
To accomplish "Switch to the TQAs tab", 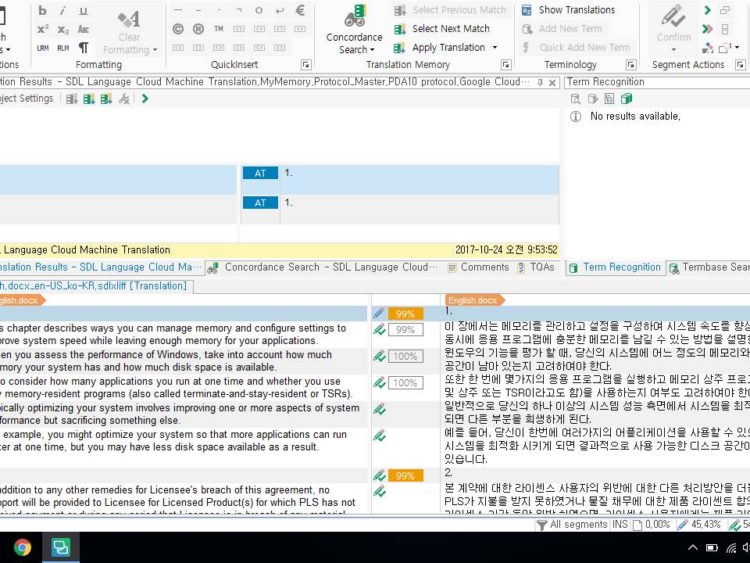I will pyautogui.click(x=537, y=267).
